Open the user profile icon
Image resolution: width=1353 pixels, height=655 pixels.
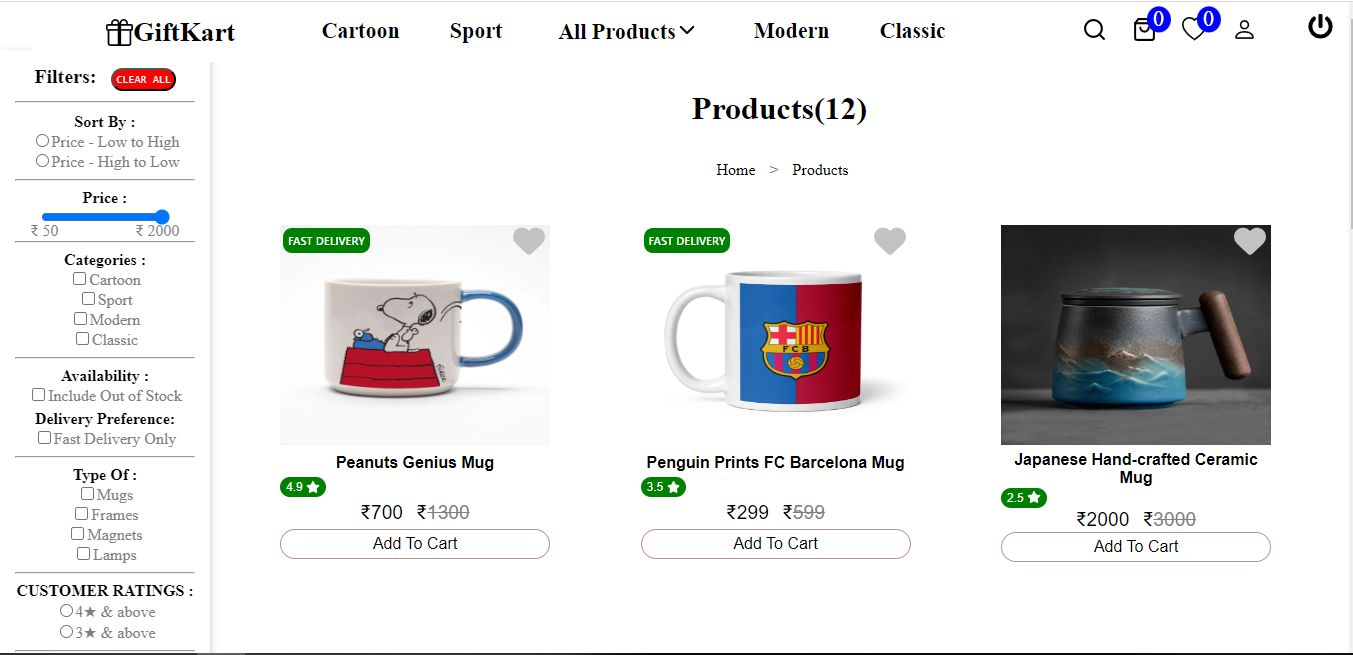click(1244, 30)
